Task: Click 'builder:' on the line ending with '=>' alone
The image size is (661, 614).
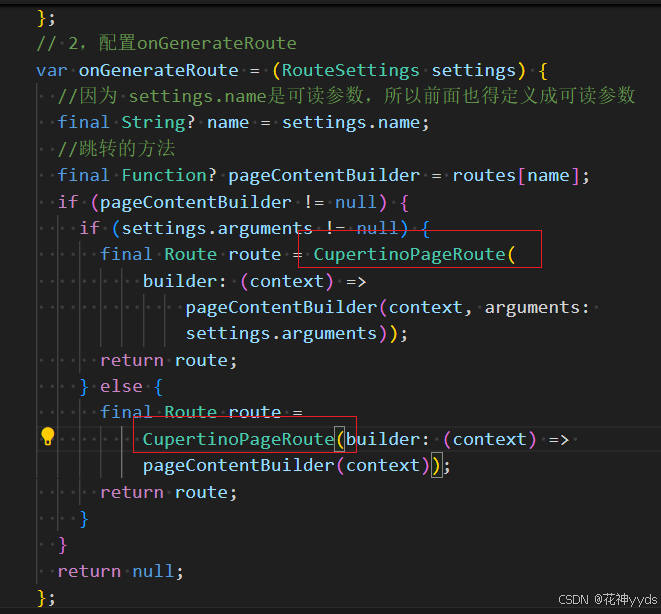Action: [185, 281]
